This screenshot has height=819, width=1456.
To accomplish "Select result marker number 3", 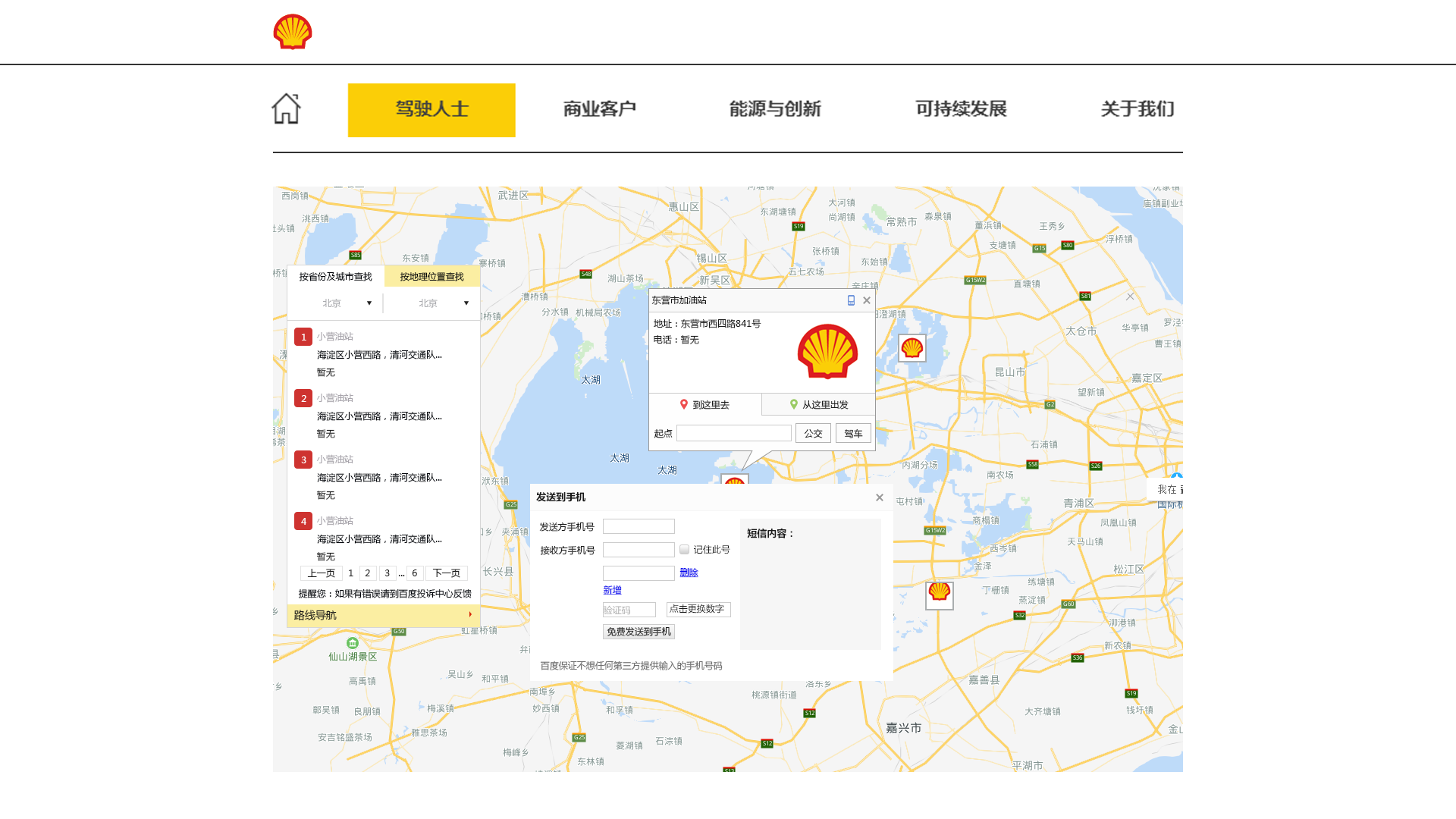I will (303, 460).
